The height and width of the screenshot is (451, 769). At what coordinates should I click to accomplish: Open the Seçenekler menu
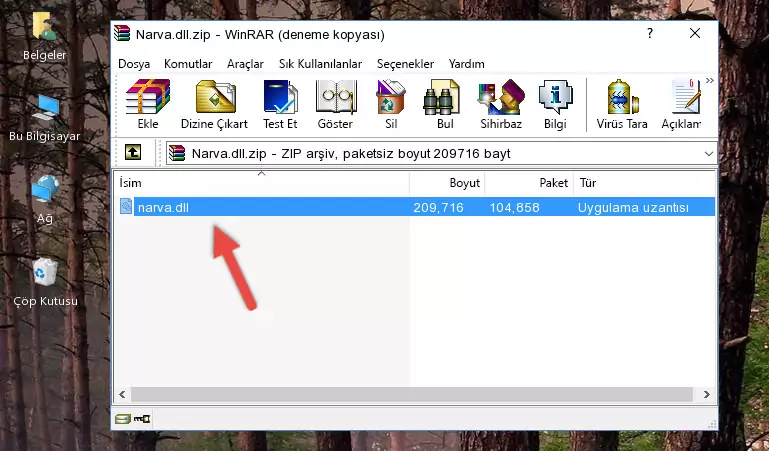click(405, 64)
